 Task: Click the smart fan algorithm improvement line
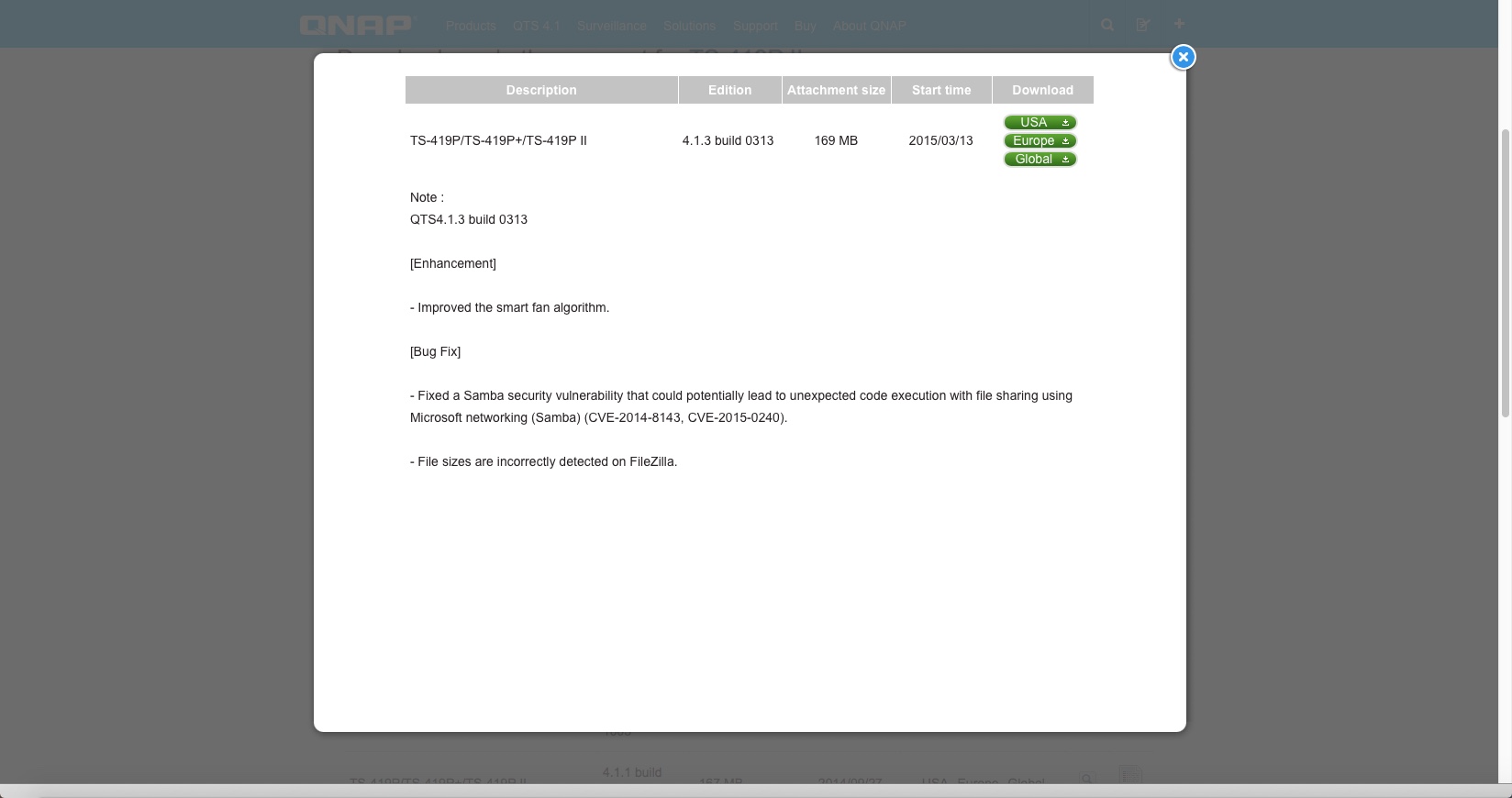510,307
